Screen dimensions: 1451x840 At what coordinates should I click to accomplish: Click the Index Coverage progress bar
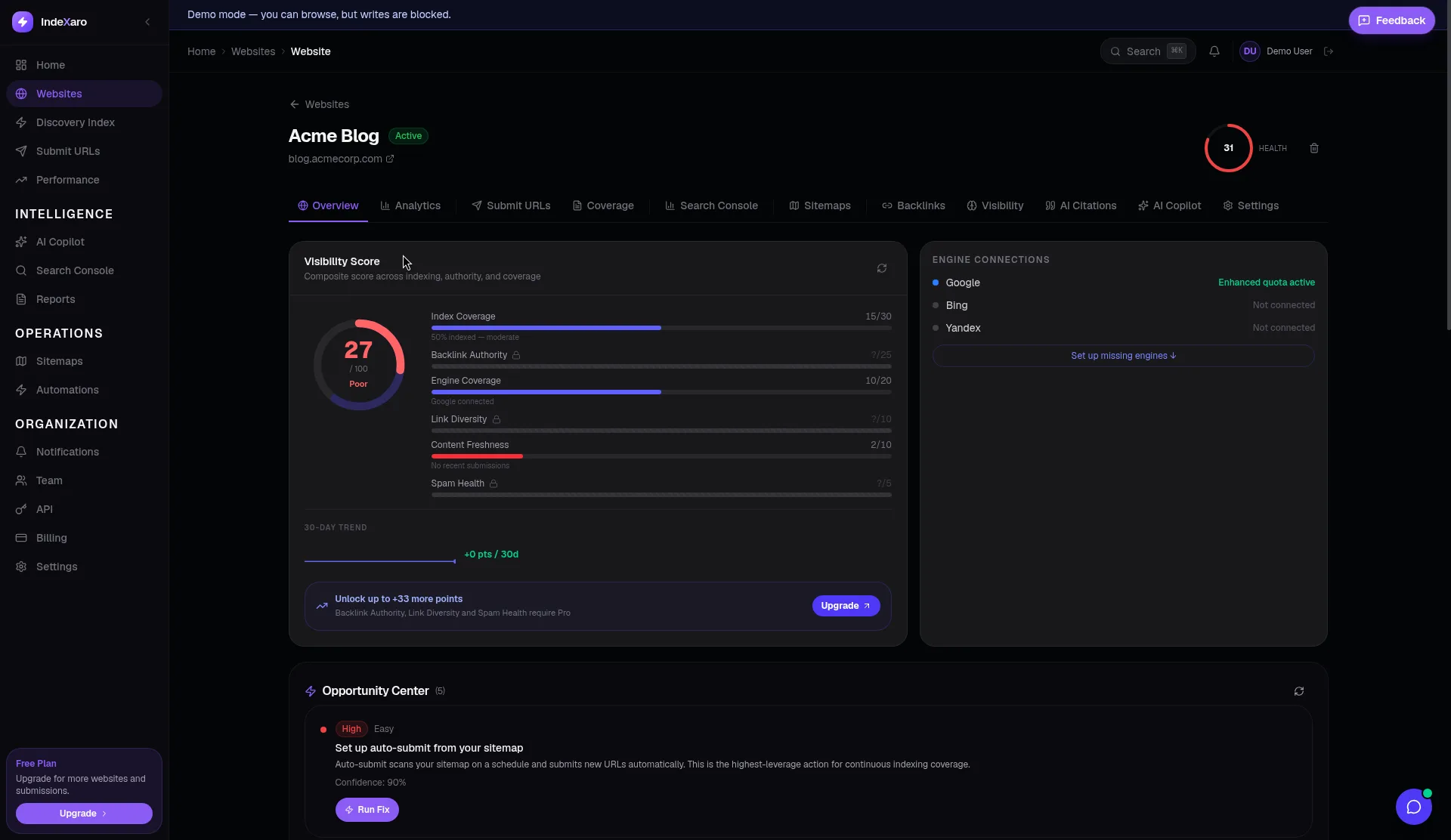point(661,328)
